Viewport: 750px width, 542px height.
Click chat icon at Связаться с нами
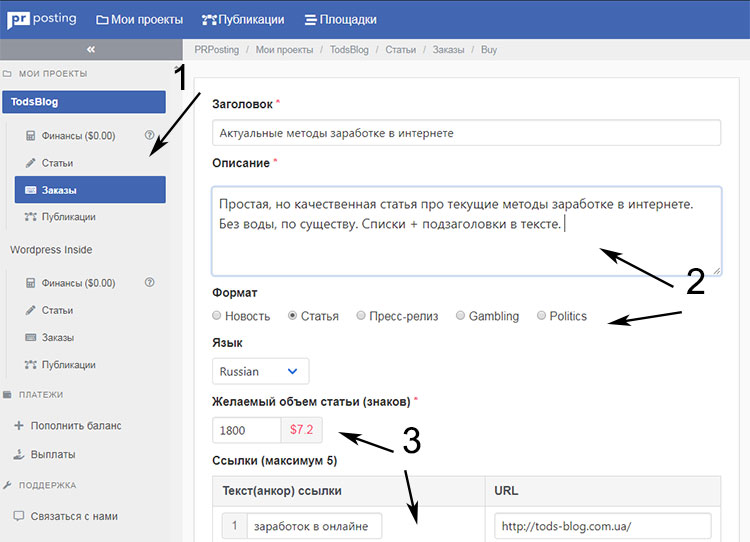tap(19, 516)
